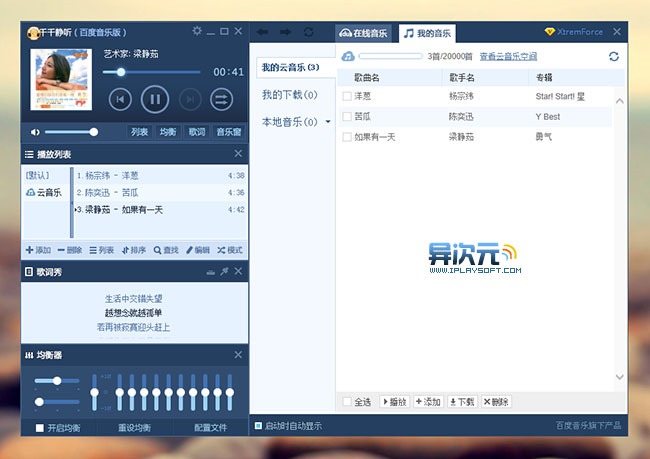Open 我的下载 (0) section
650x459 pixels.
click(x=290, y=95)
